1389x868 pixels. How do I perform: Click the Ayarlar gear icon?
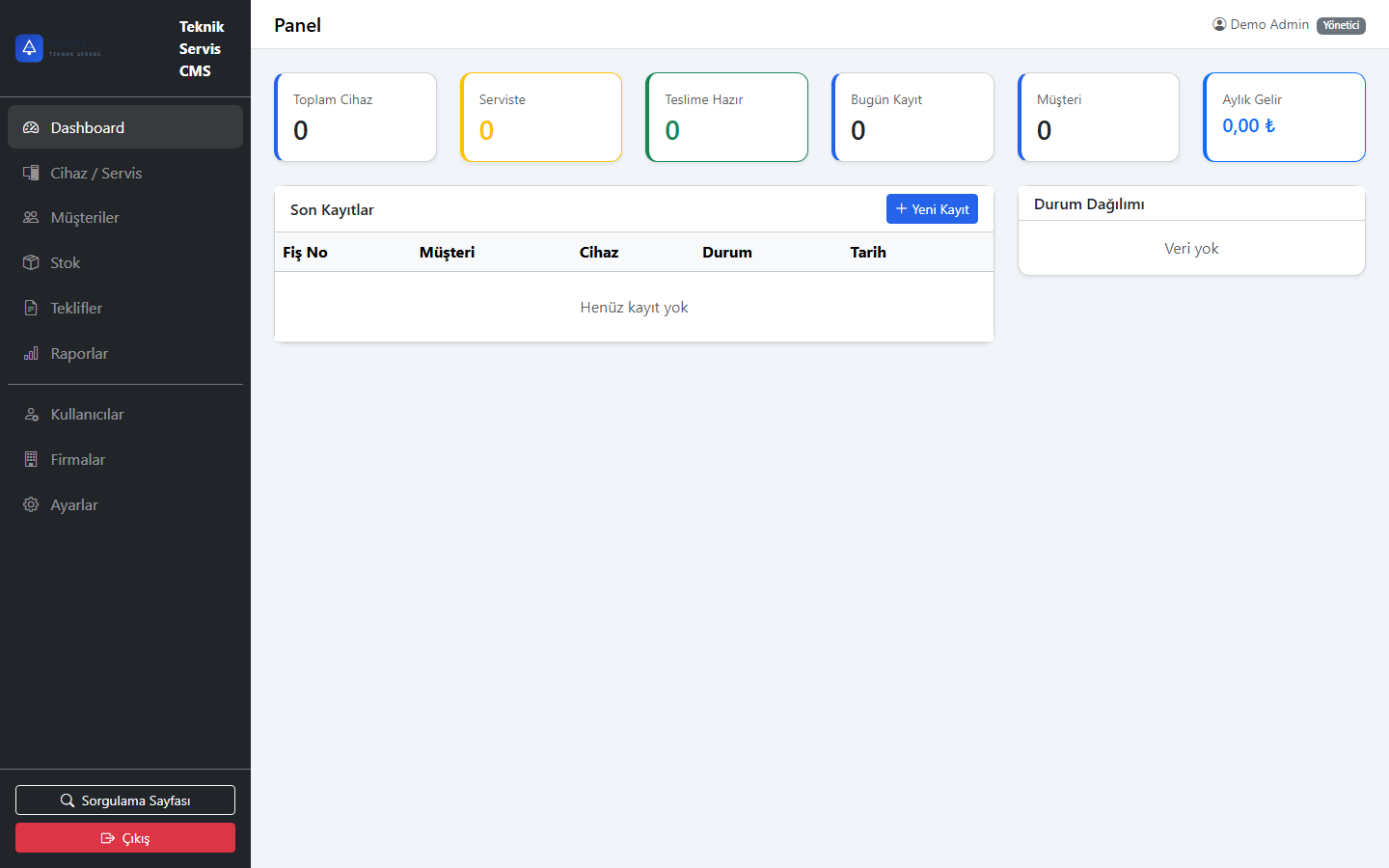coord(31,504)
